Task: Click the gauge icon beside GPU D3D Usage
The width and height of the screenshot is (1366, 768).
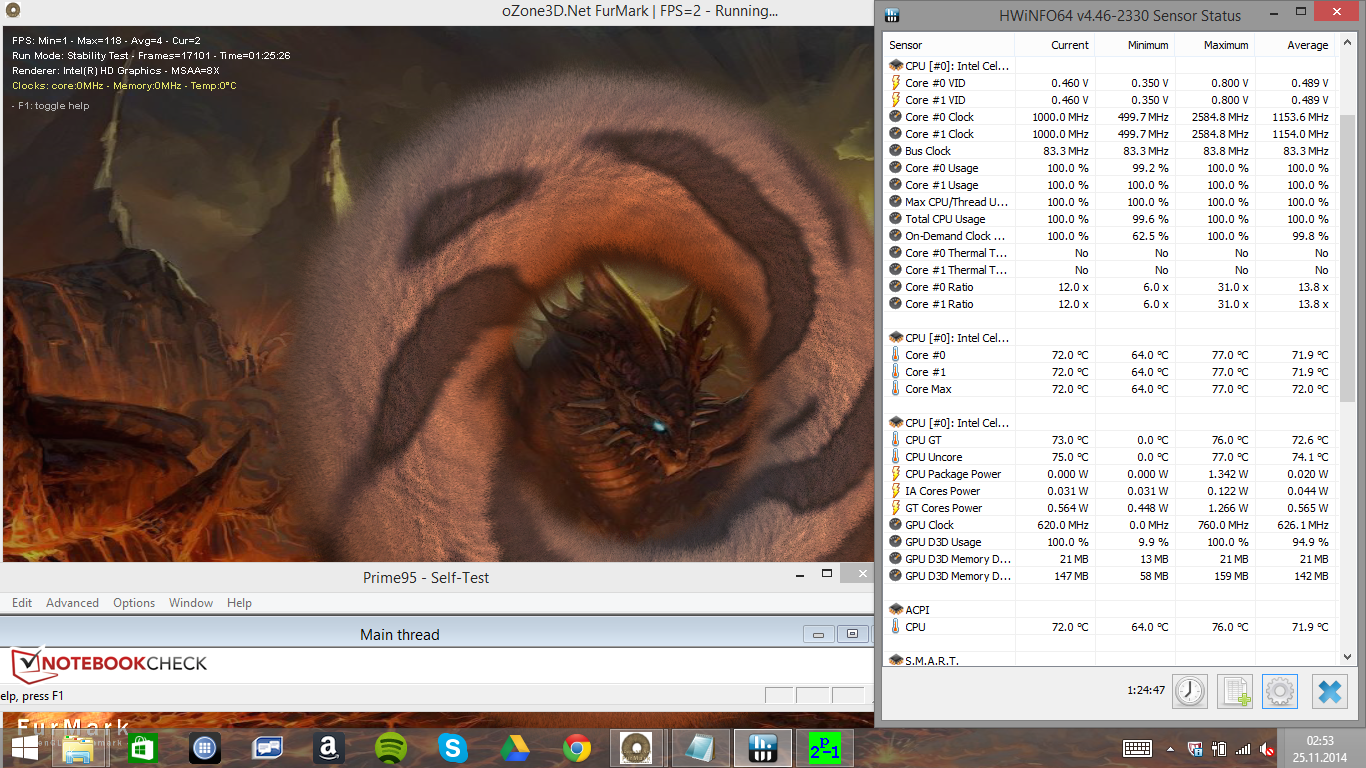Action: [896, 542]
